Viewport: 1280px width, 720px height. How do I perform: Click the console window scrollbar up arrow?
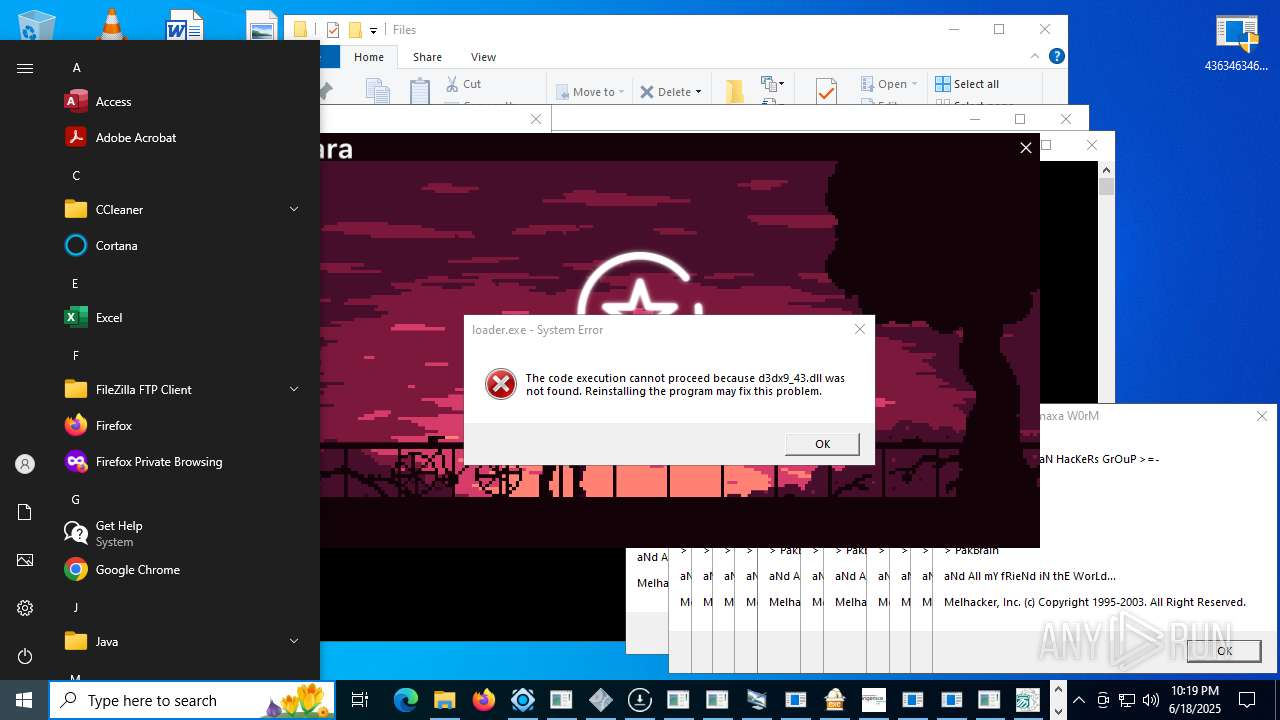coord(1106,168)
